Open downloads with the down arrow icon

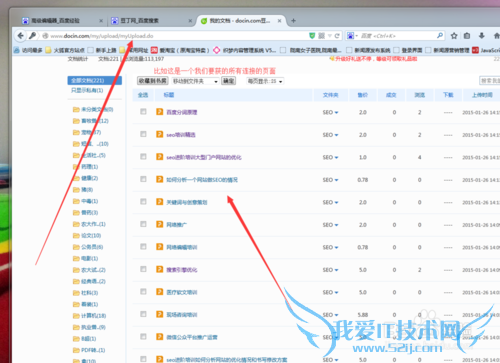click(482, 36)
